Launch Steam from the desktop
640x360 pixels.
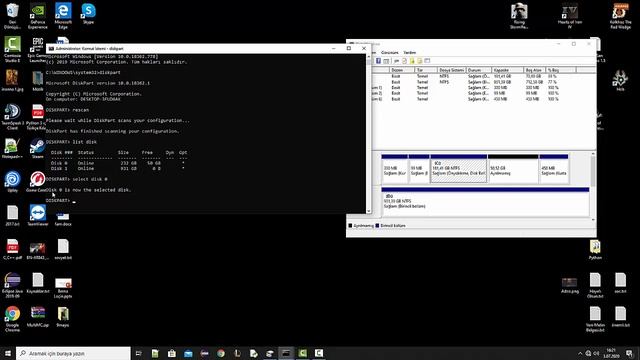tap(38, 148)
